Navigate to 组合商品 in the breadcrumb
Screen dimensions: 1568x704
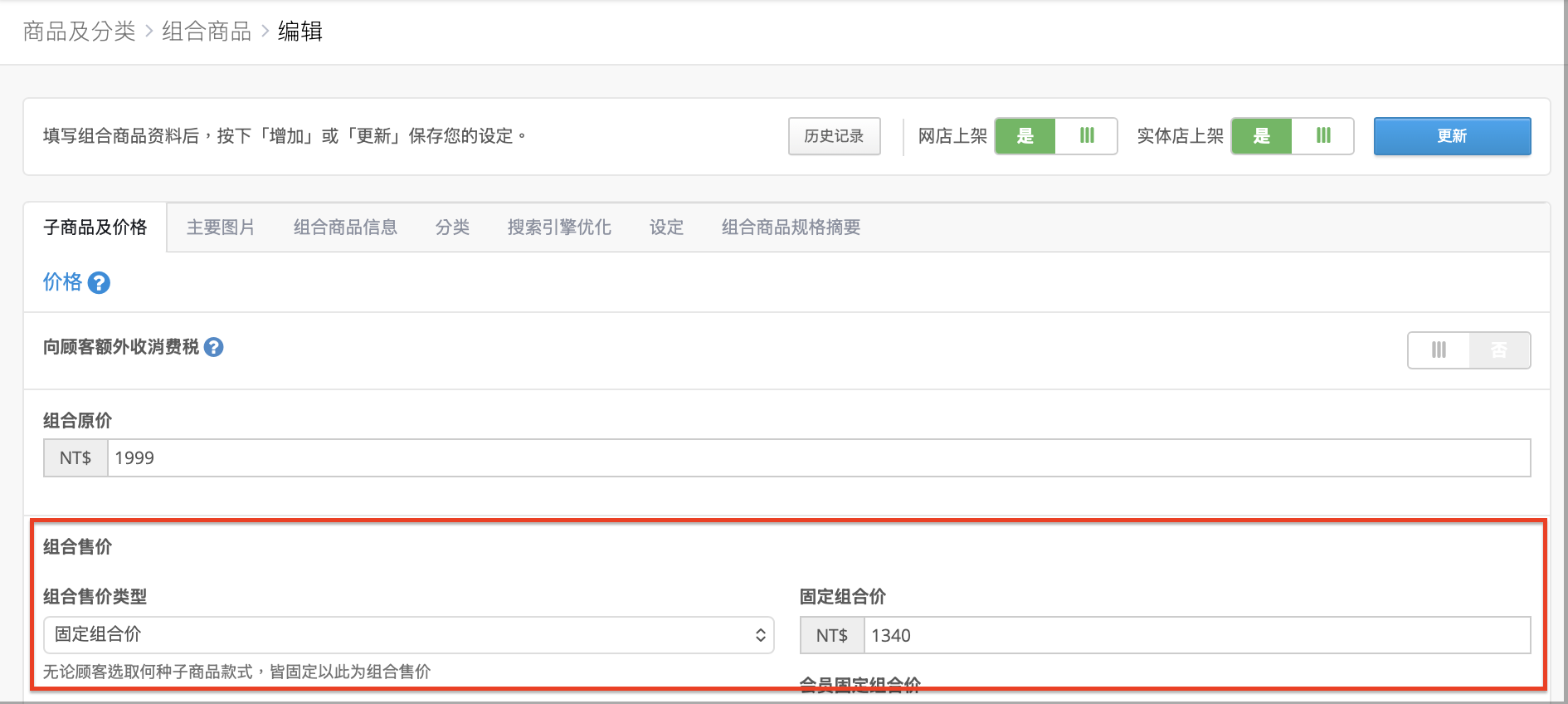click(207, 32)
